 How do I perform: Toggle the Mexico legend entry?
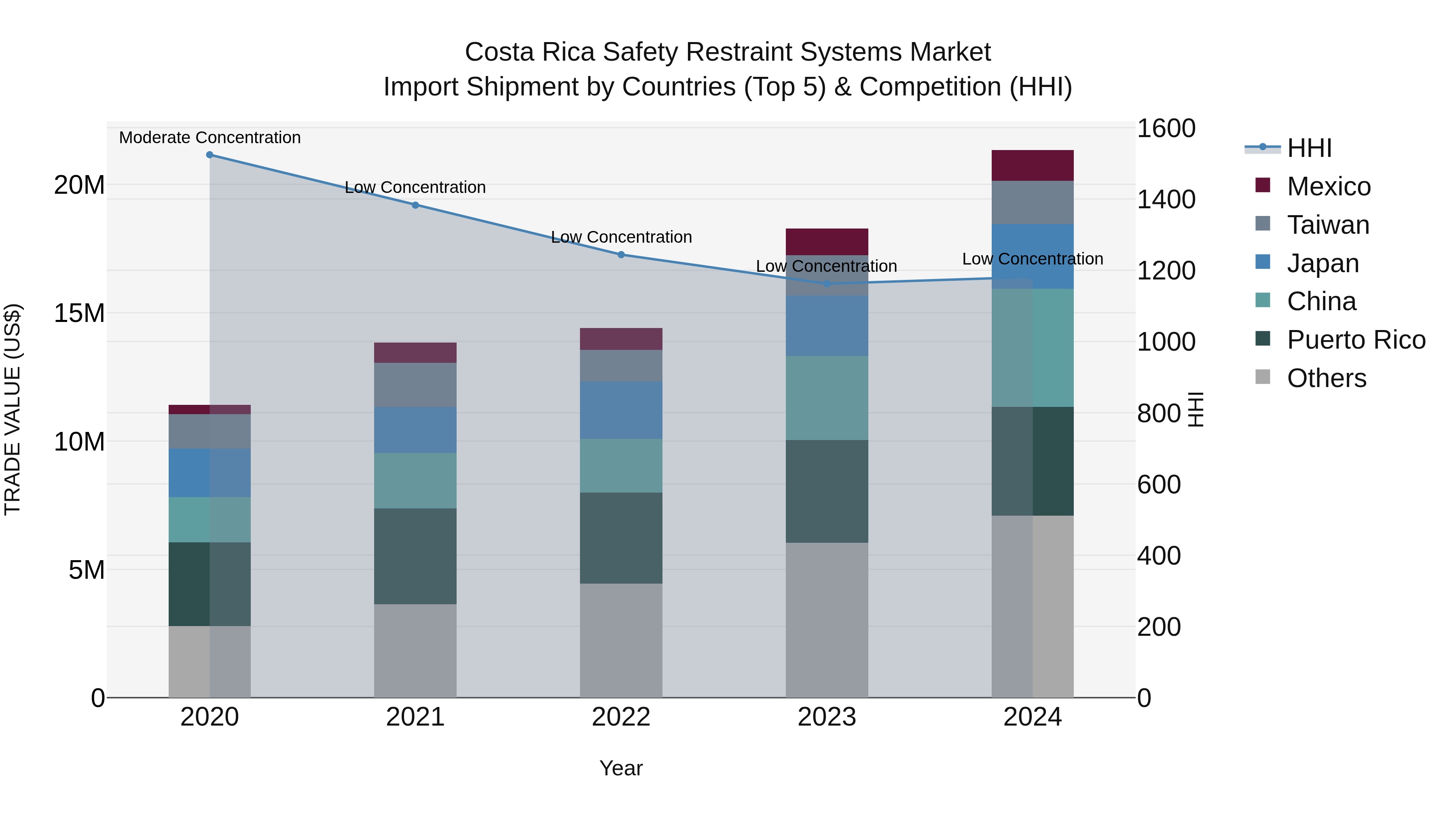tap(1313, 186)
